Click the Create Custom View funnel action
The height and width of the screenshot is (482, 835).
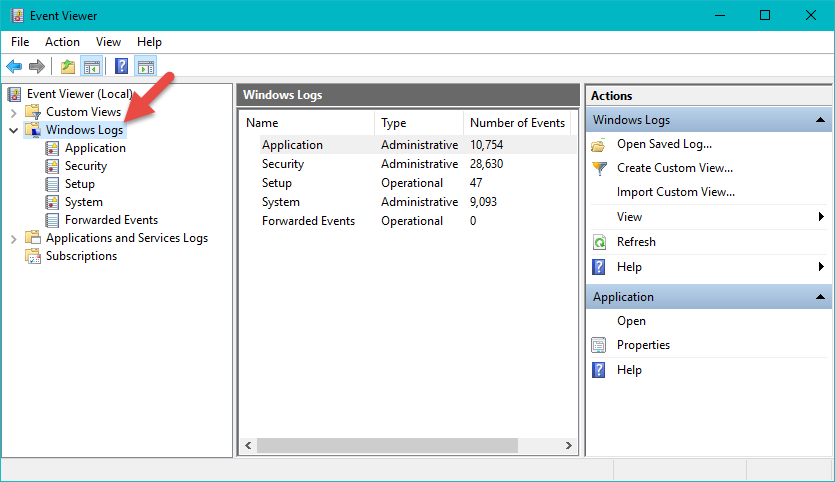(674, 168)
